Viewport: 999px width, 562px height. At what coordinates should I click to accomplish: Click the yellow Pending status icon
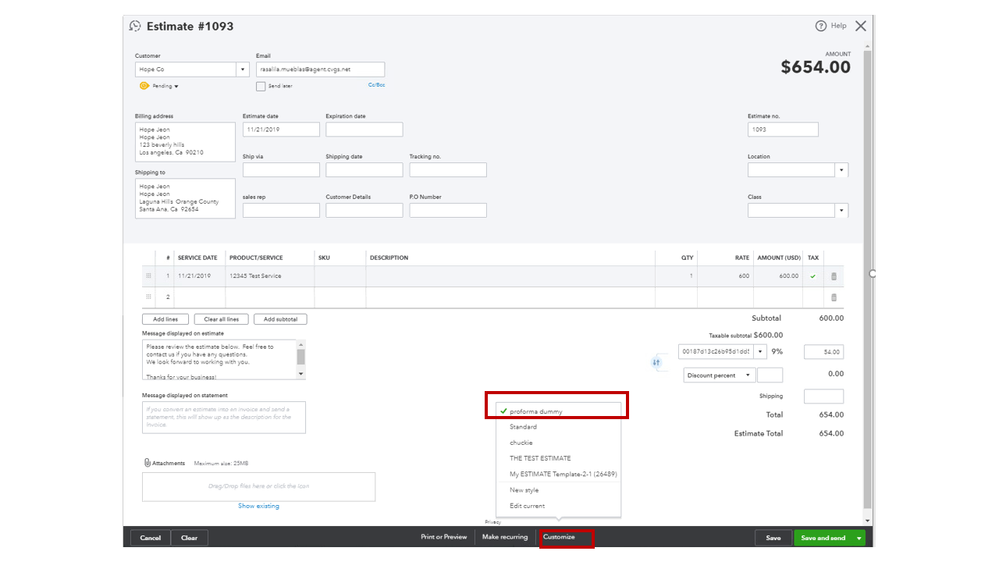pos(144,86)
